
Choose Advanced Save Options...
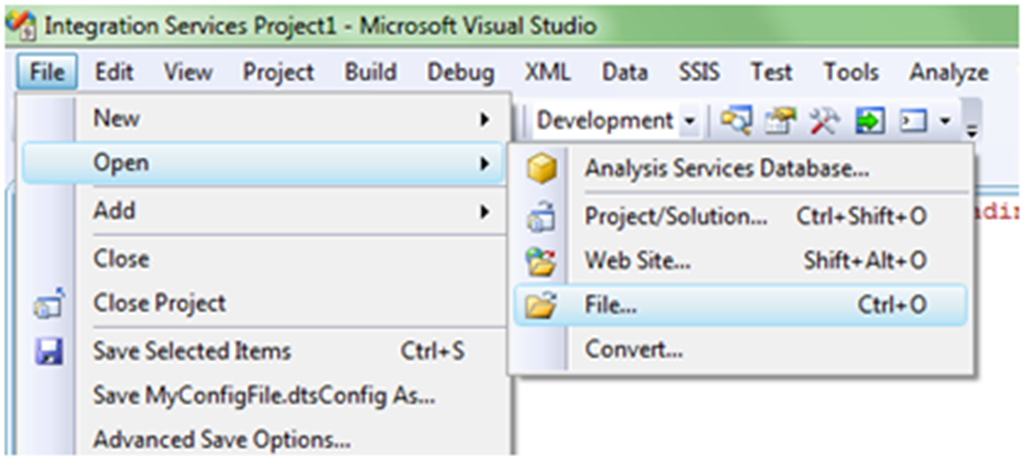(221, 439)
